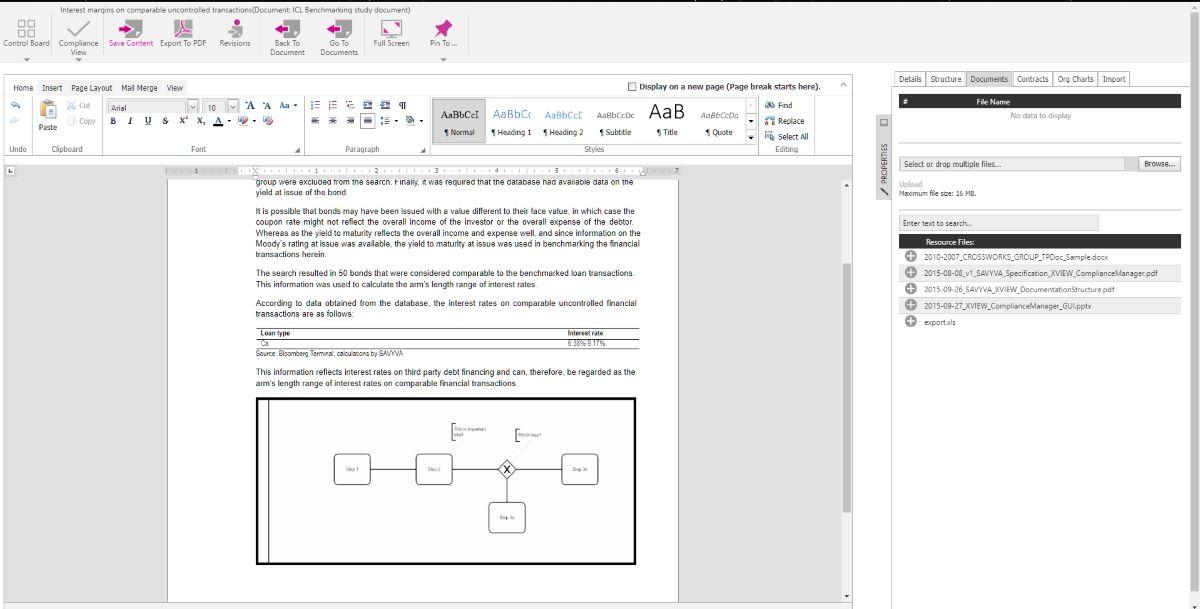This screenshot has height=609, width=1200.
Task: Enable Display on a new page checkbox
Action: click(x=632, y=87)
